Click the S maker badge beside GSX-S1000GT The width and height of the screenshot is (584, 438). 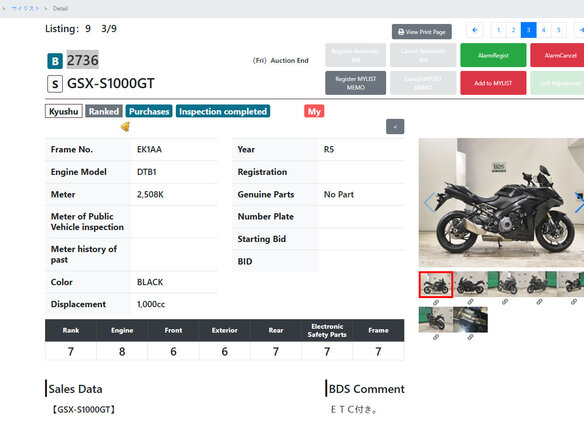click(x=55, y=84)
